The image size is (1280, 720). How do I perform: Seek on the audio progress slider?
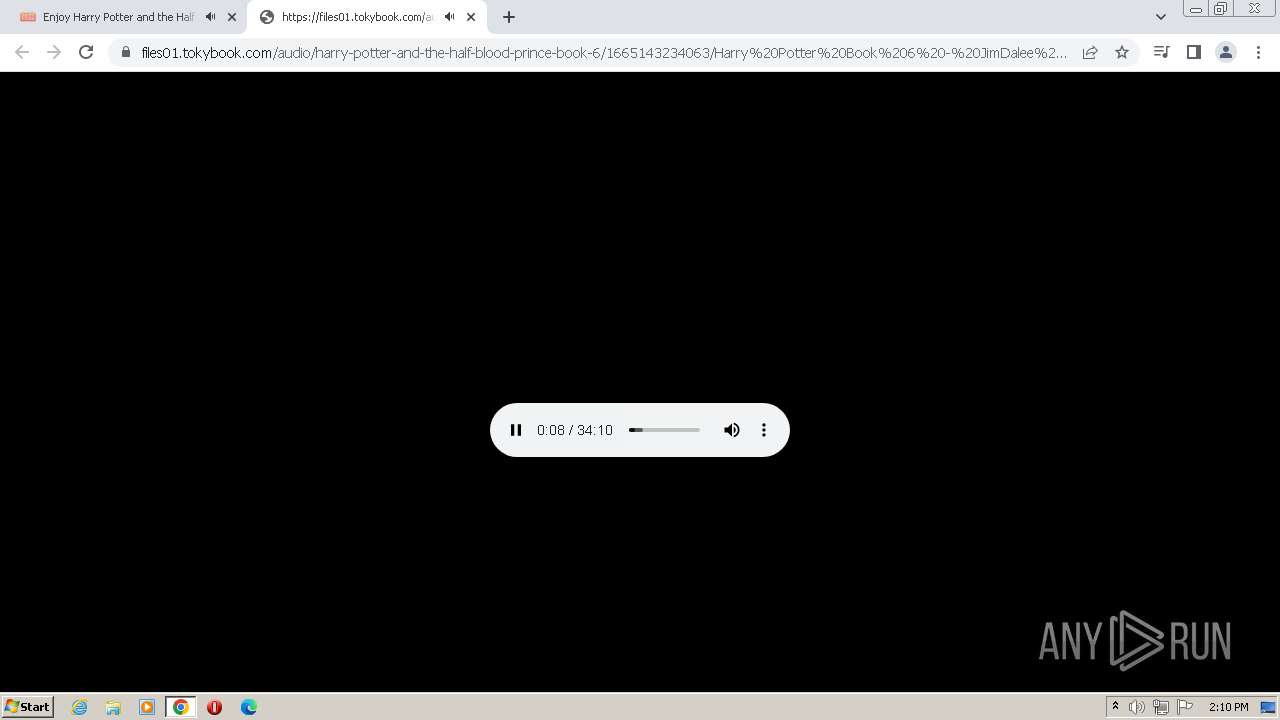pyautogui.click(x=664, y=430)
